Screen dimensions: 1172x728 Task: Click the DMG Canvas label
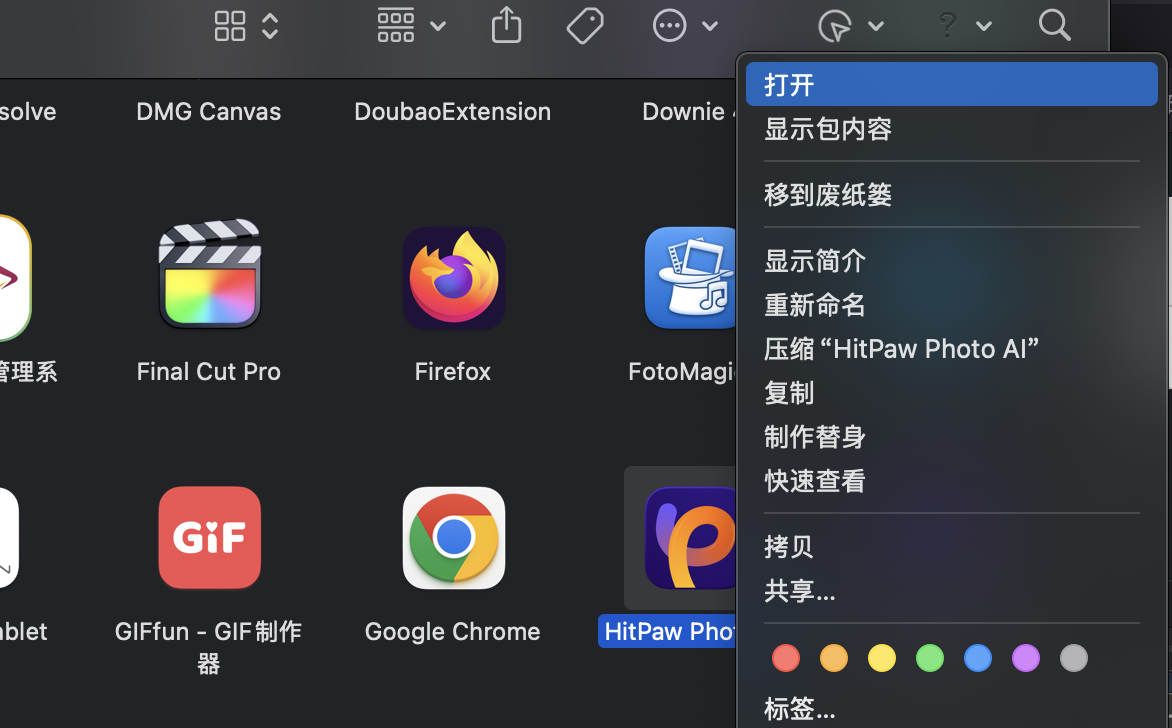pyautogui.click(x=209, y=111)
